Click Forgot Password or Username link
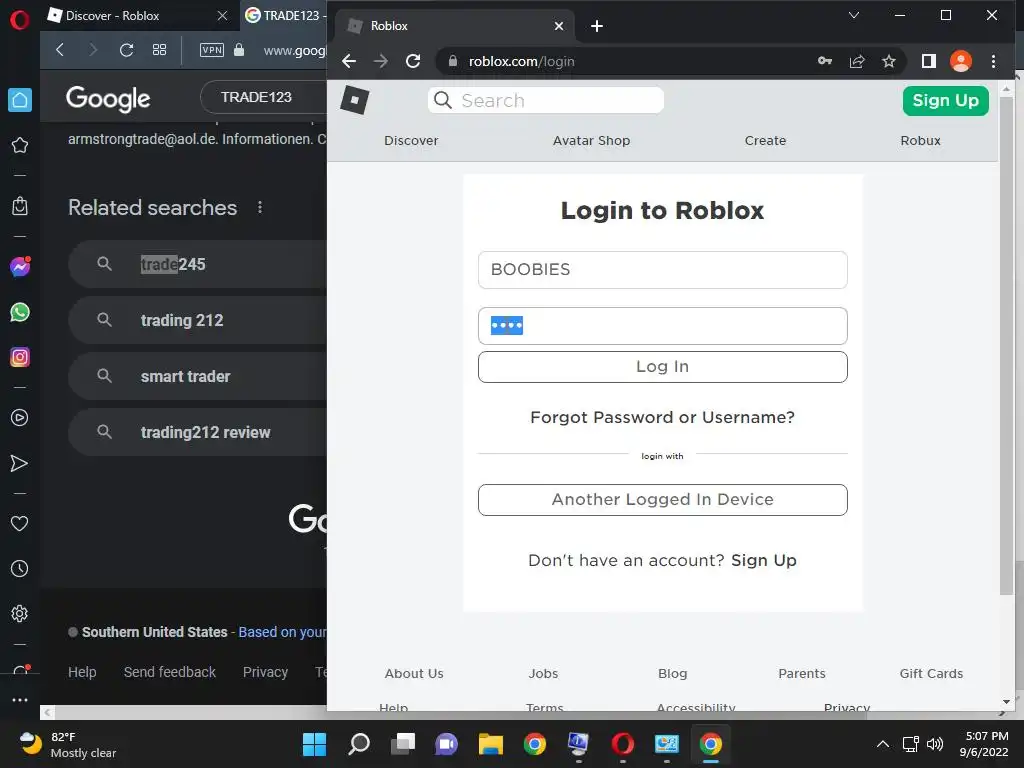The image size is (1024, 768). (662, 417)
